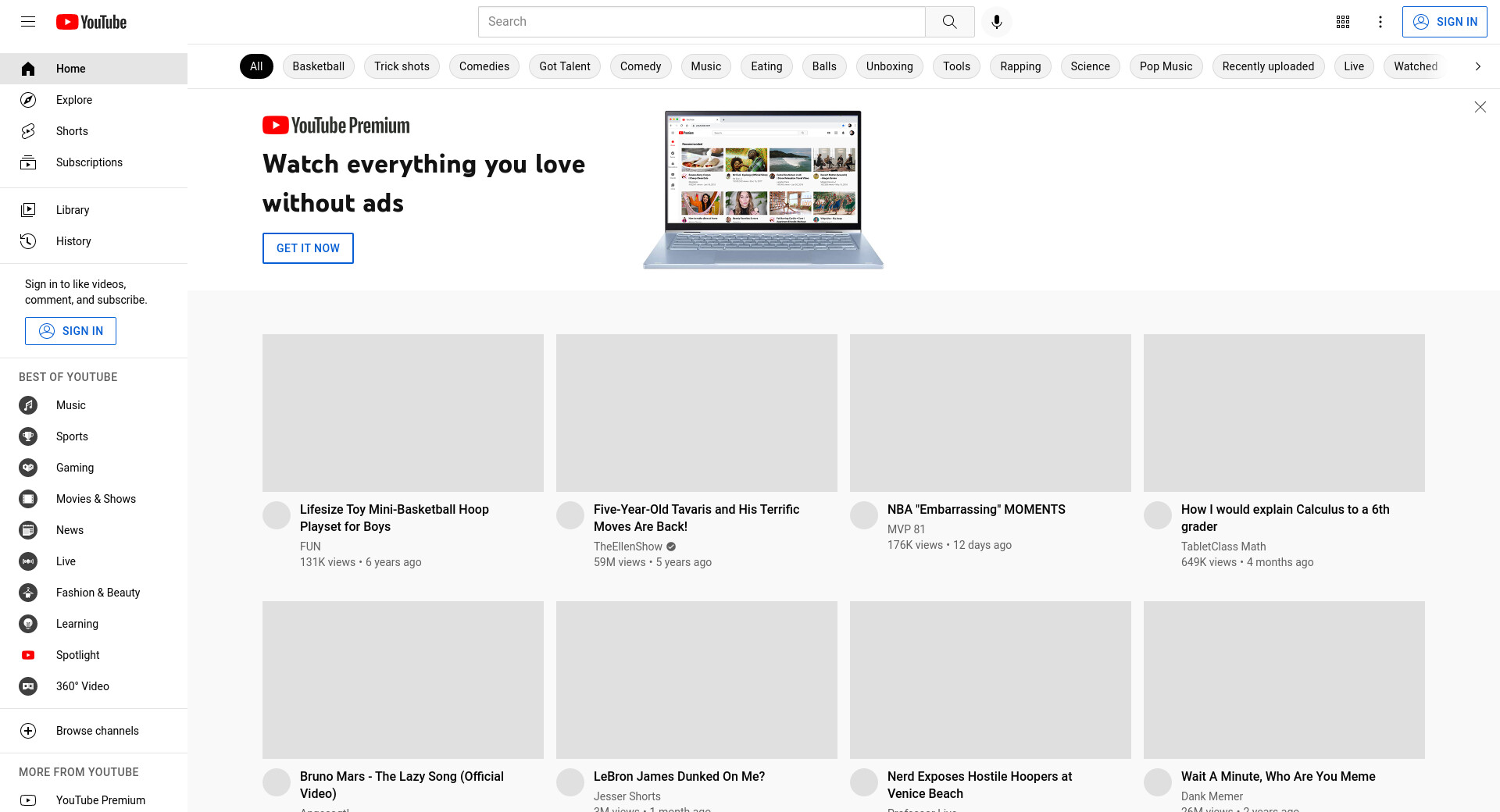Open the YouTube apps grid icon
Image resolution: width=1500 pixels, height=812 pixels.
point(1343,22)
